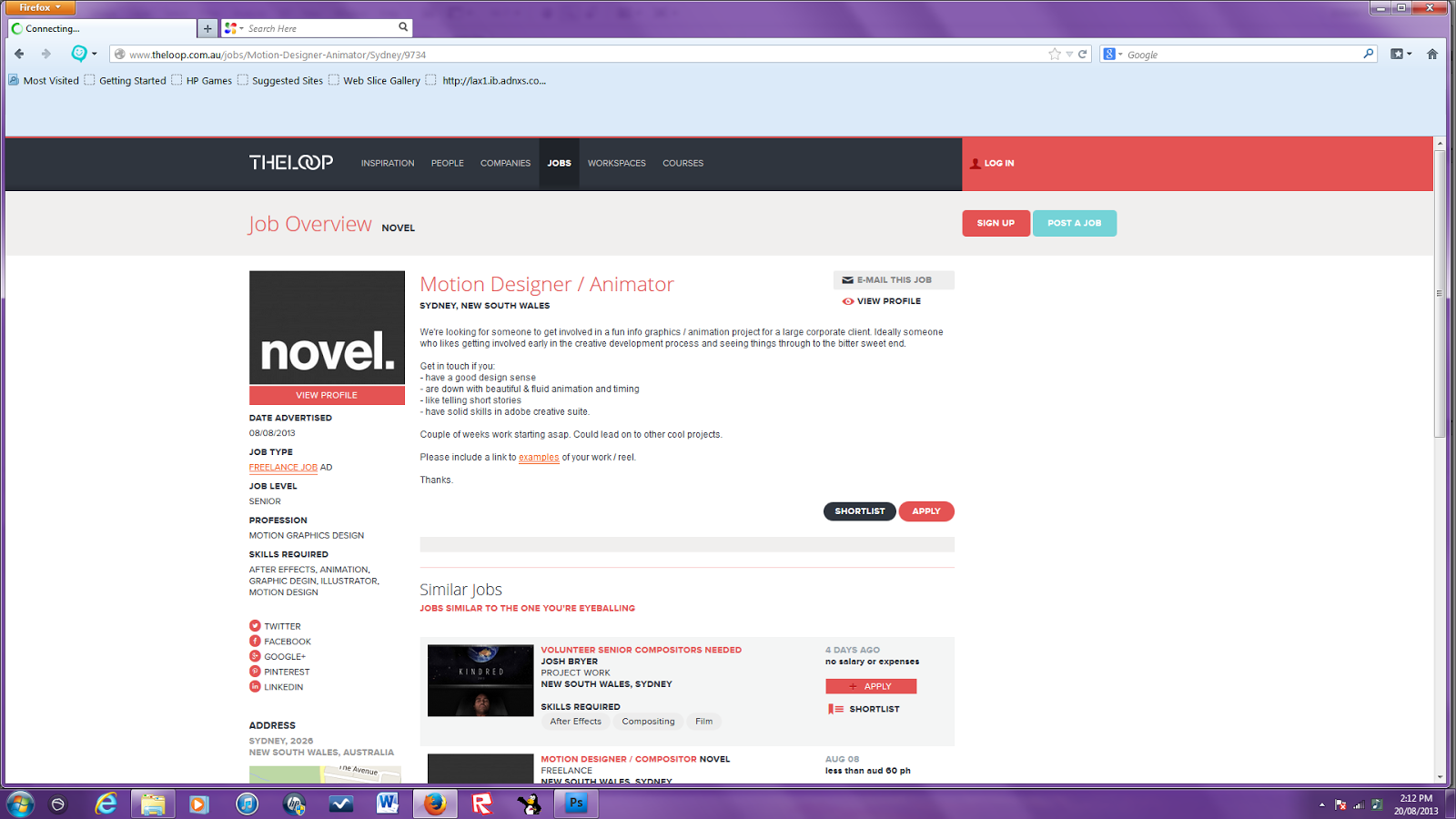
Task: Expand the dropdown next to the blue smiley icon
Action: coord(95,54)
